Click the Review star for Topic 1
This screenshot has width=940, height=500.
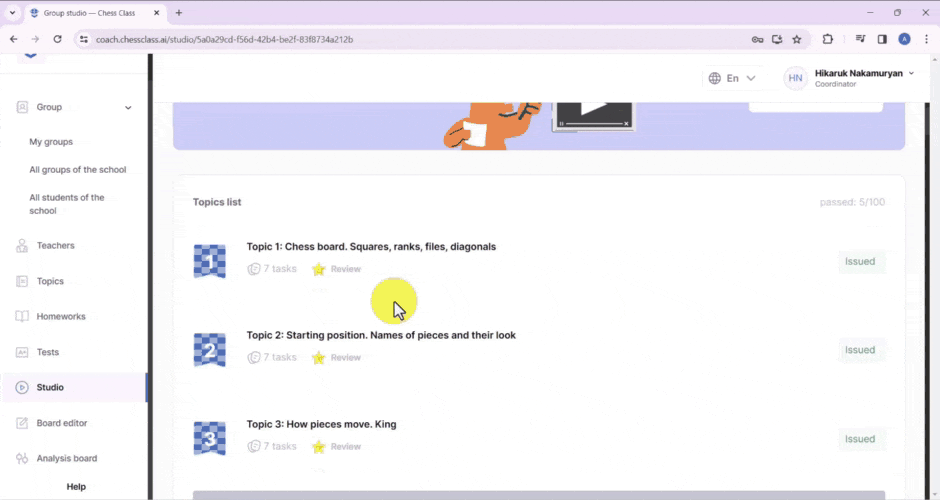(318, 269)
